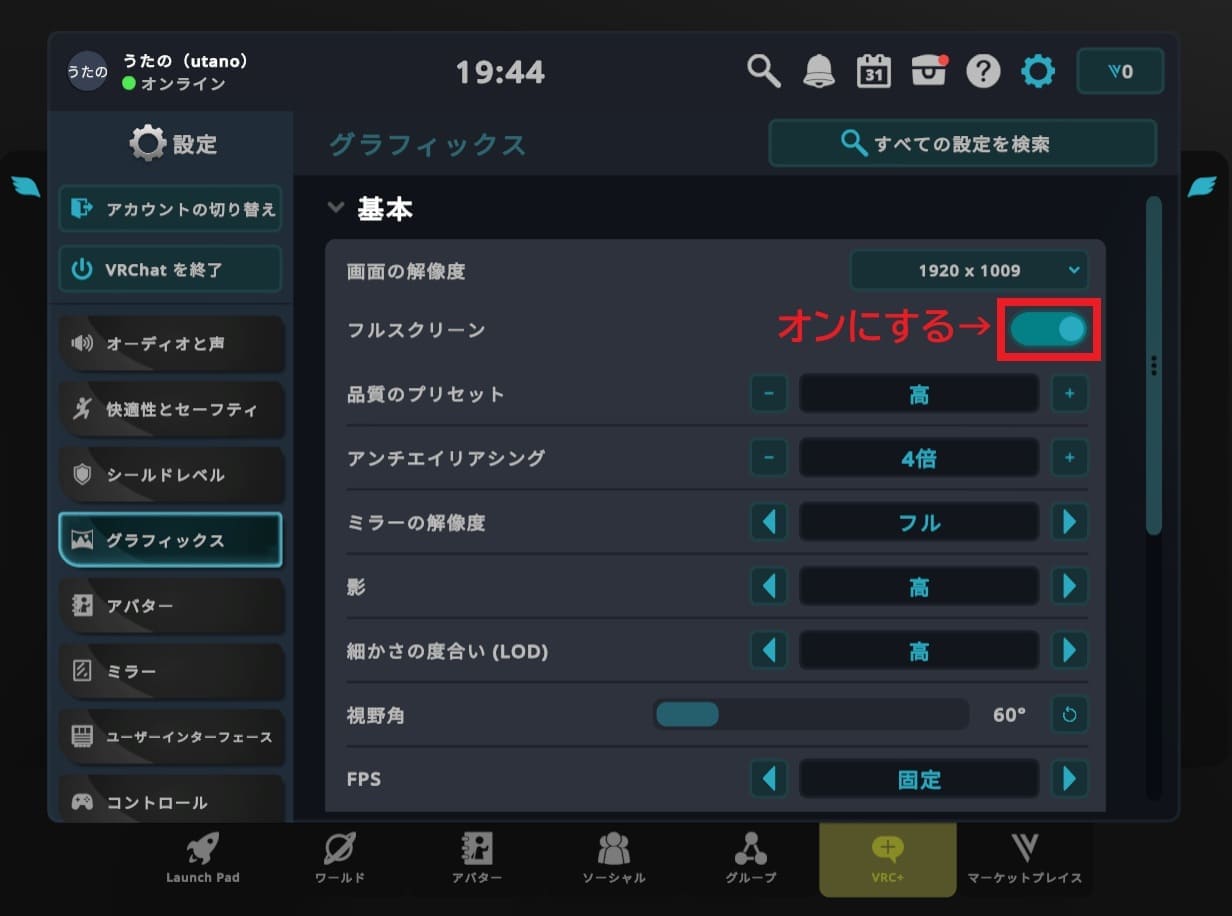Collapse the 基本 section chevron

click(x=335, y=209)
